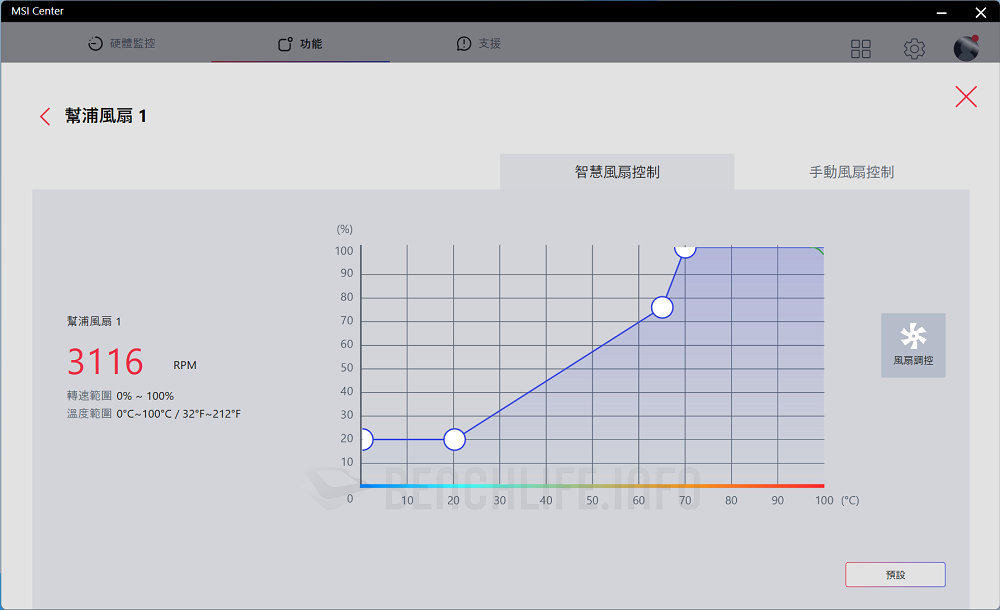Click the curve point at 0°C
The height and width of the screenshot is (610, 1000).
tap(363, 440)
